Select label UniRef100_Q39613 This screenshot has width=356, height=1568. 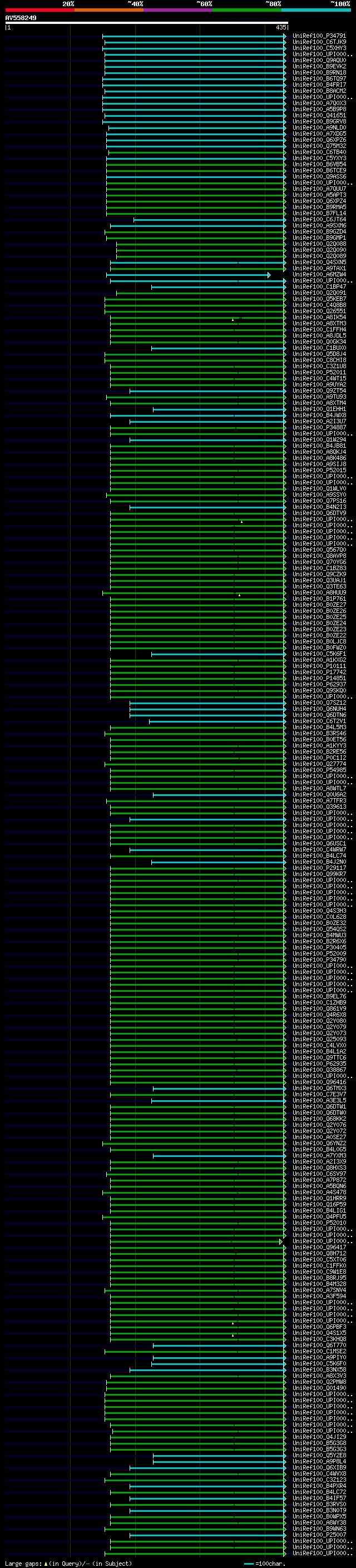(319, 807)
